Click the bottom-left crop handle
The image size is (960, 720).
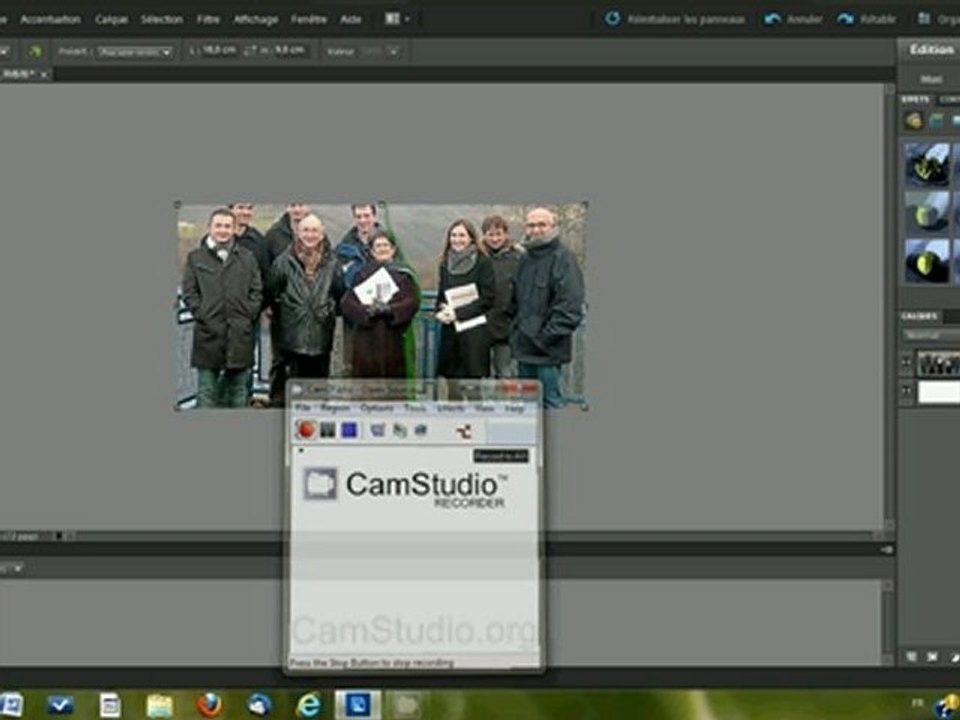pyautogui.click(x=178, y=406)
